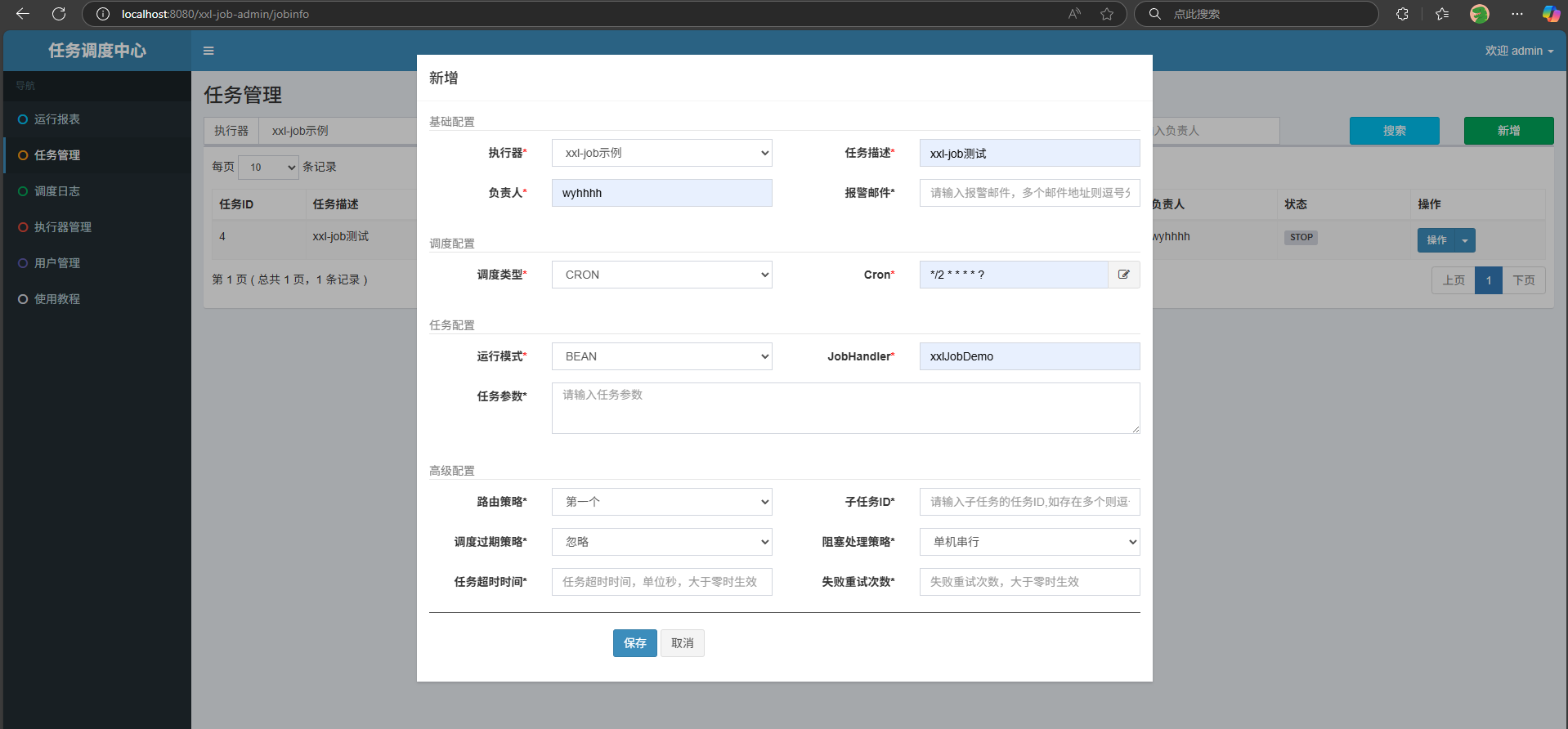Click the 保存 button
This screenshot has height=729, width=1568.
click(x=635, y=643)
